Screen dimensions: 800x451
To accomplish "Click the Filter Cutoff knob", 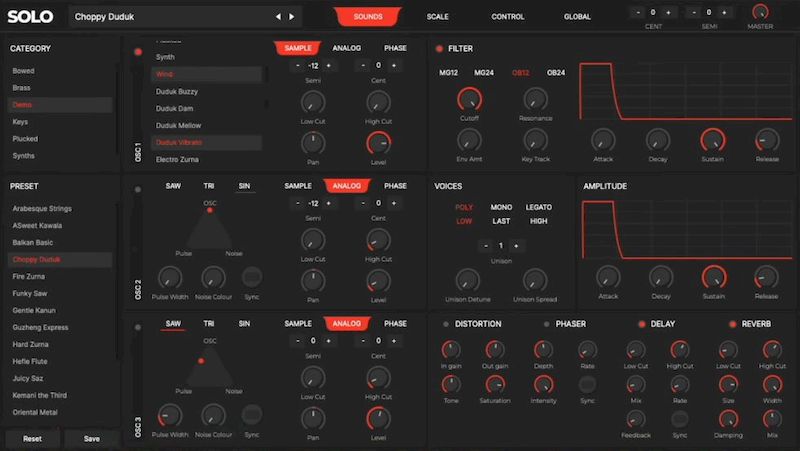I will click(x=467, y=99).
